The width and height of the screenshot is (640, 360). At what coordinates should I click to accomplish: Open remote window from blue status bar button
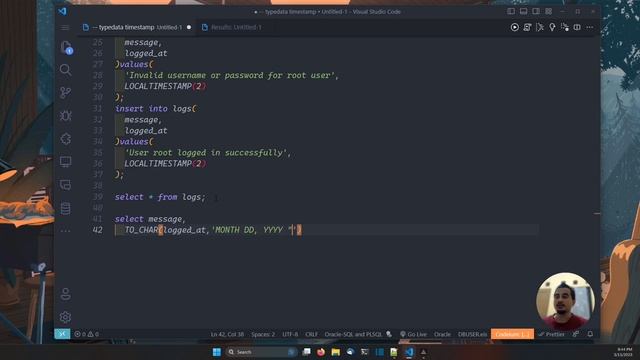(62, 334)
